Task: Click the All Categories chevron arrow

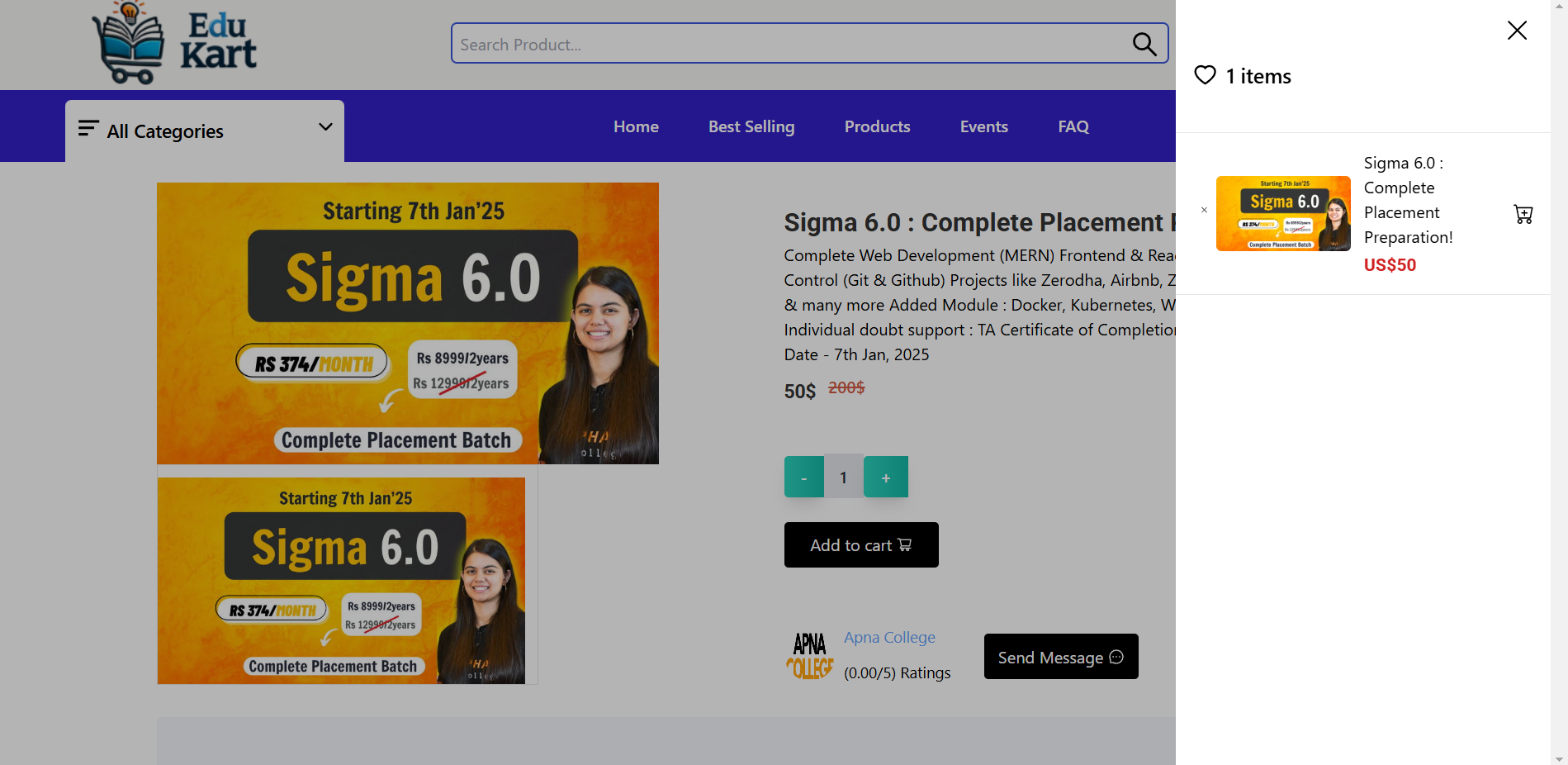Action: tap(325, 127)
